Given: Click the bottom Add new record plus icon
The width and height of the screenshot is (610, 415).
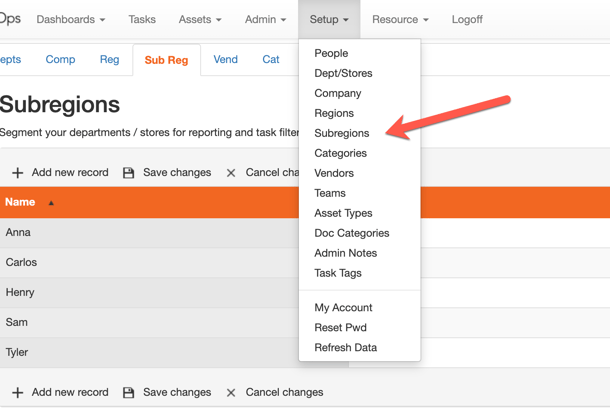Looking at the screenshot, I should [x=17, y=393].
